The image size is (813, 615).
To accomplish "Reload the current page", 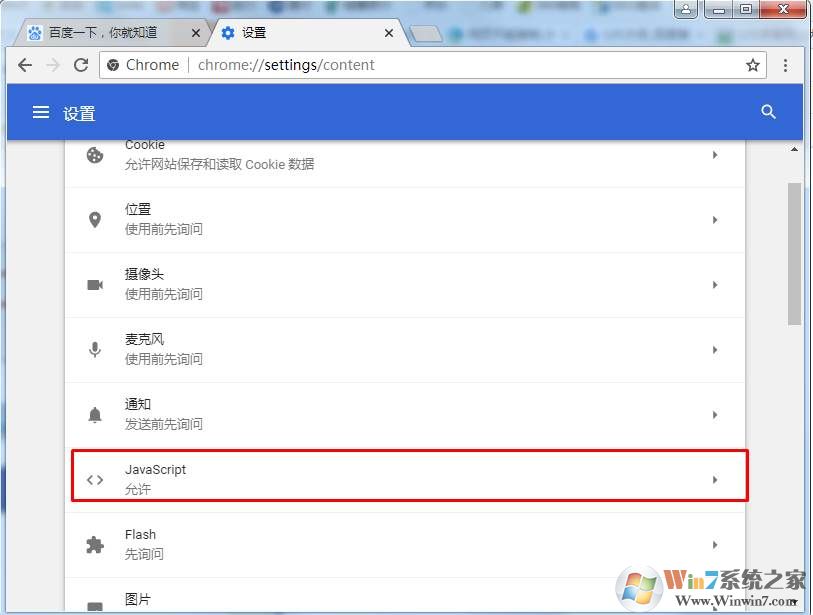I will (x=81, y=65).
